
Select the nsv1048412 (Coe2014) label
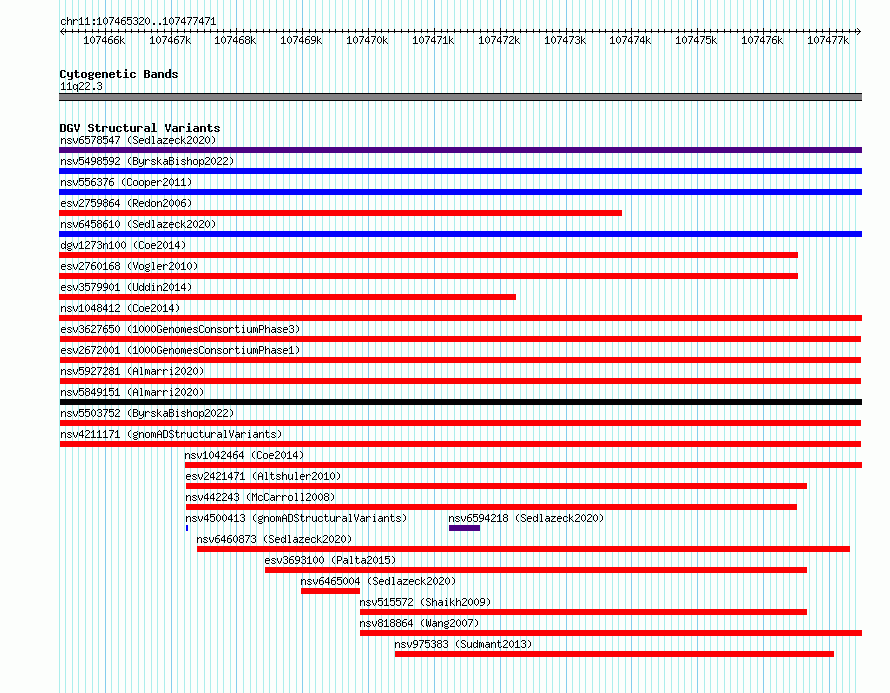(120, 308)
